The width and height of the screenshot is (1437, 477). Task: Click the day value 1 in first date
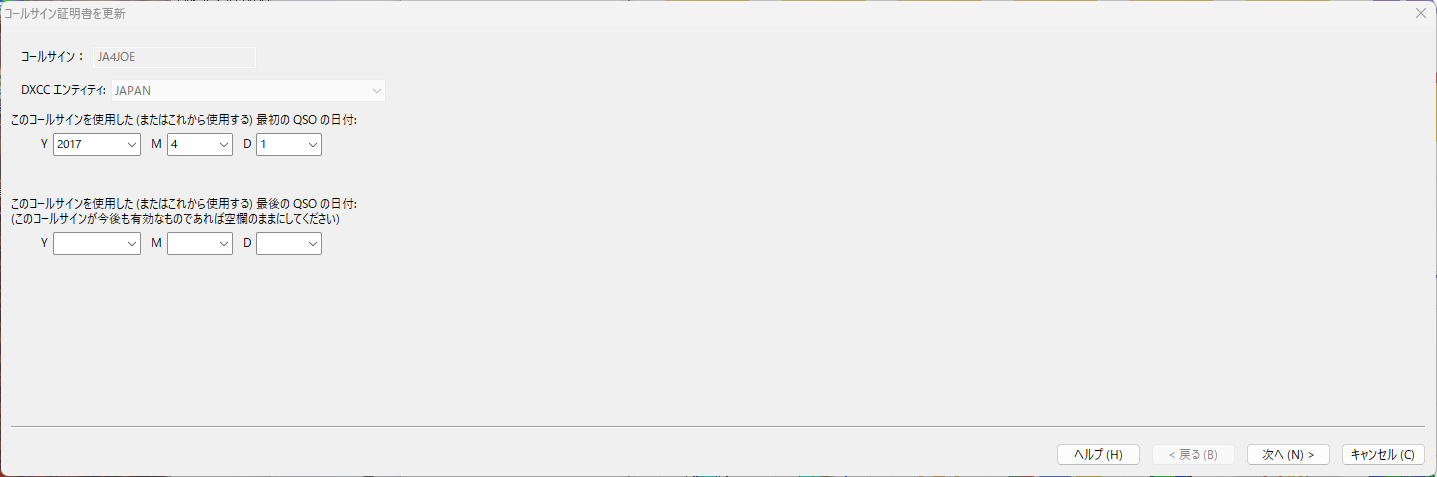[x=263, y=145]
